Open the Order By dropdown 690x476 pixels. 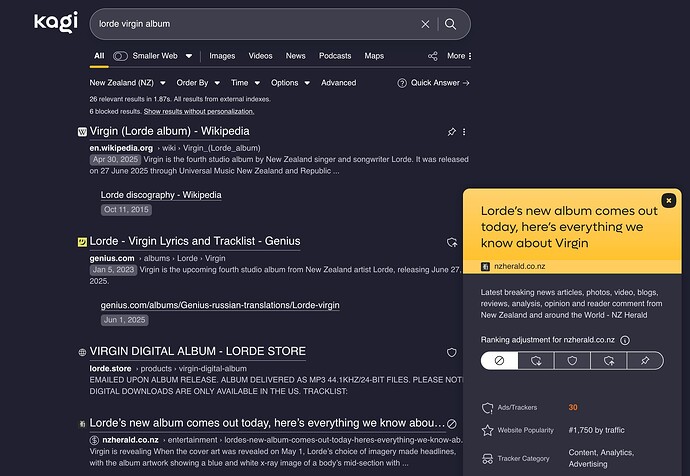198,83
